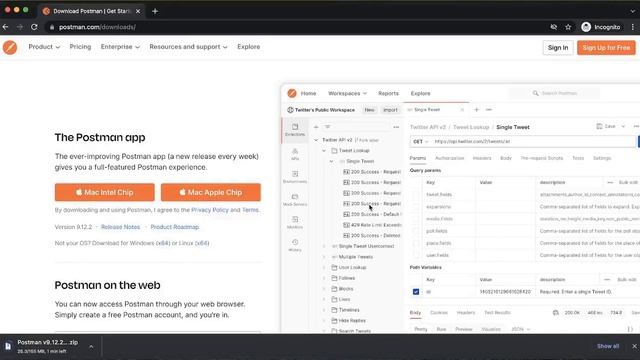Screen dimensions: 640x360
Task: Expand the Enterprise menu
Action: click(x=120, y=47)
